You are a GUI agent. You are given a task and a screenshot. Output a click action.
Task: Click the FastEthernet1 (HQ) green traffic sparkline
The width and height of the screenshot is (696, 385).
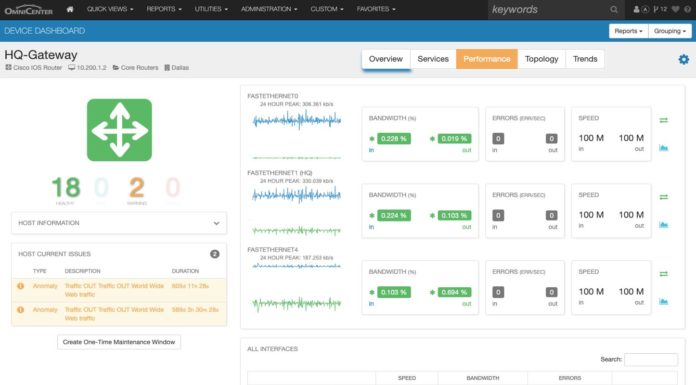pos(297,230)
